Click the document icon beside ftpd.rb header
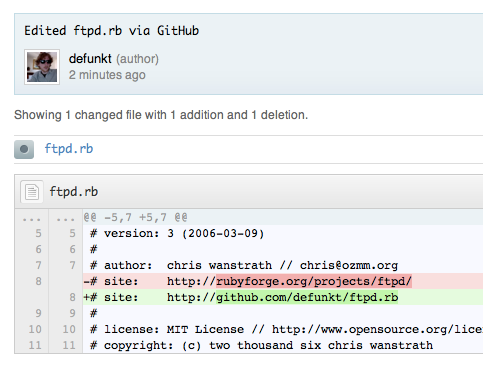This screenshot has height=366, width=483. click(x=32, y=192)
